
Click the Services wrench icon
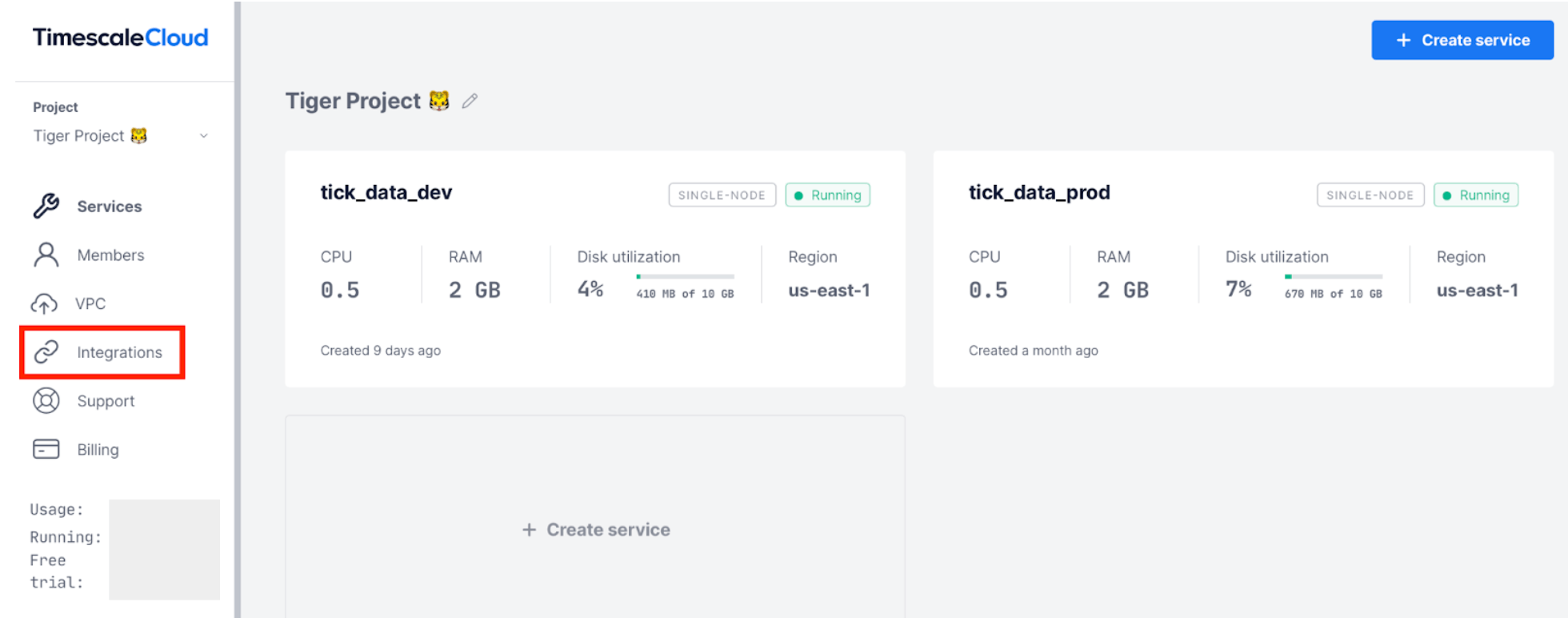(x=46, y=206)
